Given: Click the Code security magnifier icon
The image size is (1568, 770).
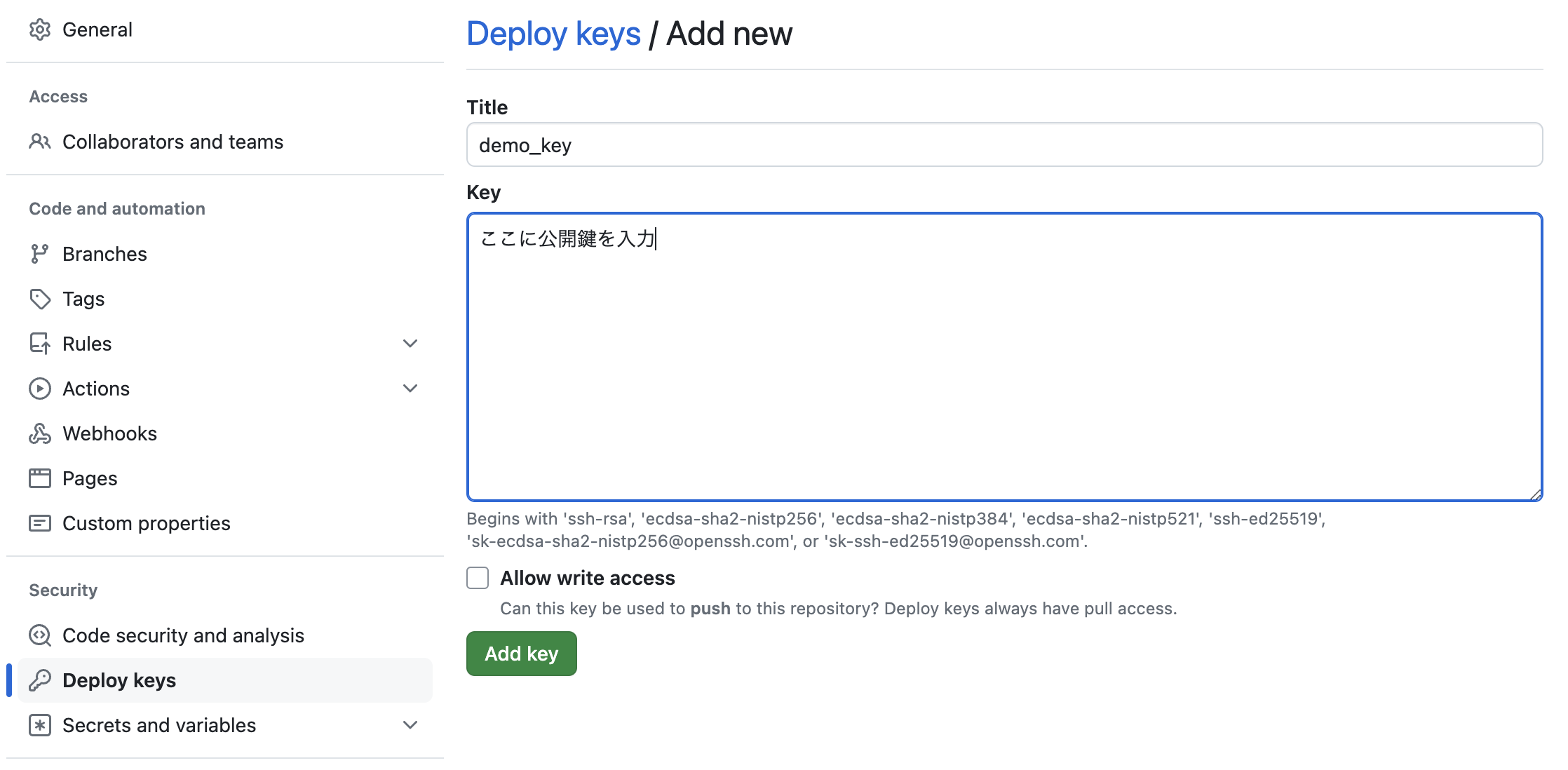Looking at the screenshot, I should (x=41, y=635).
